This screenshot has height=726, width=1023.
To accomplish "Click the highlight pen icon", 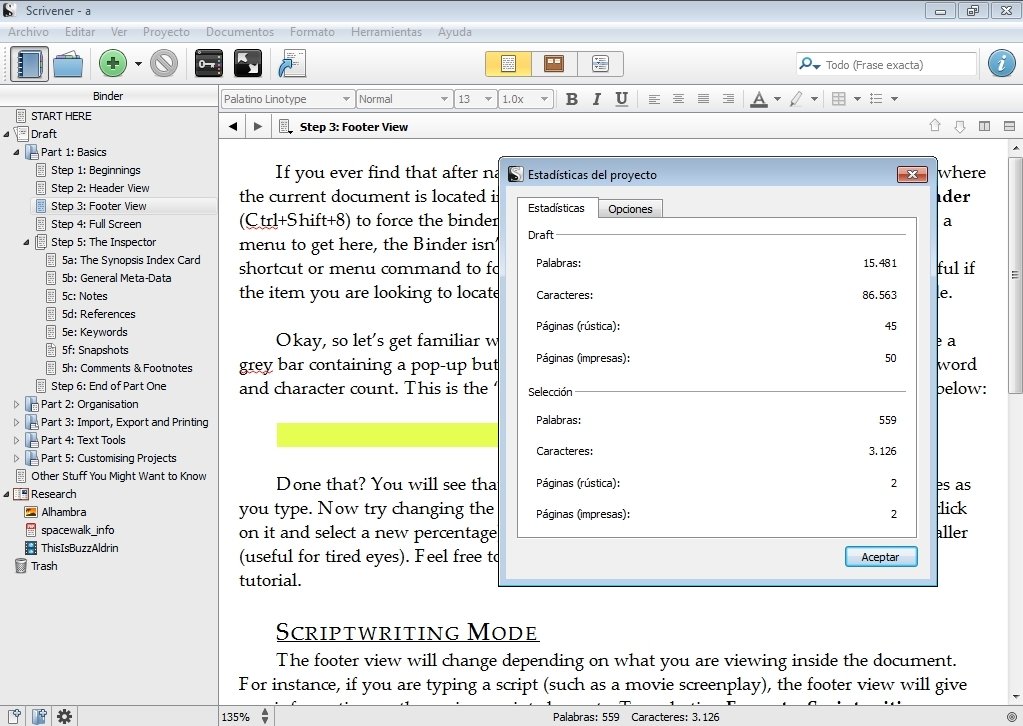I will (x=796, y=99).
